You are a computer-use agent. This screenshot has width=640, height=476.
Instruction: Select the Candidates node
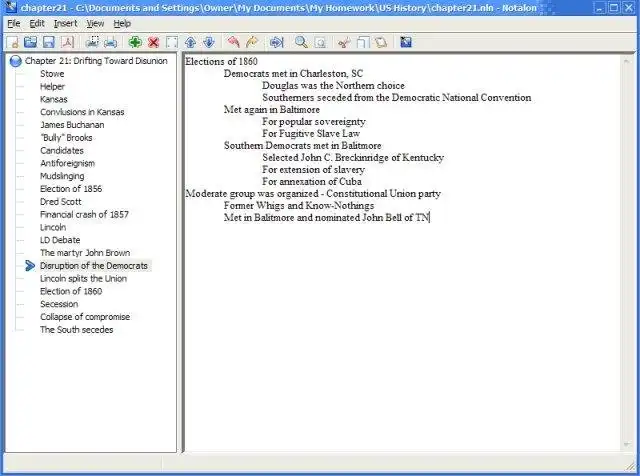[62, 150]
